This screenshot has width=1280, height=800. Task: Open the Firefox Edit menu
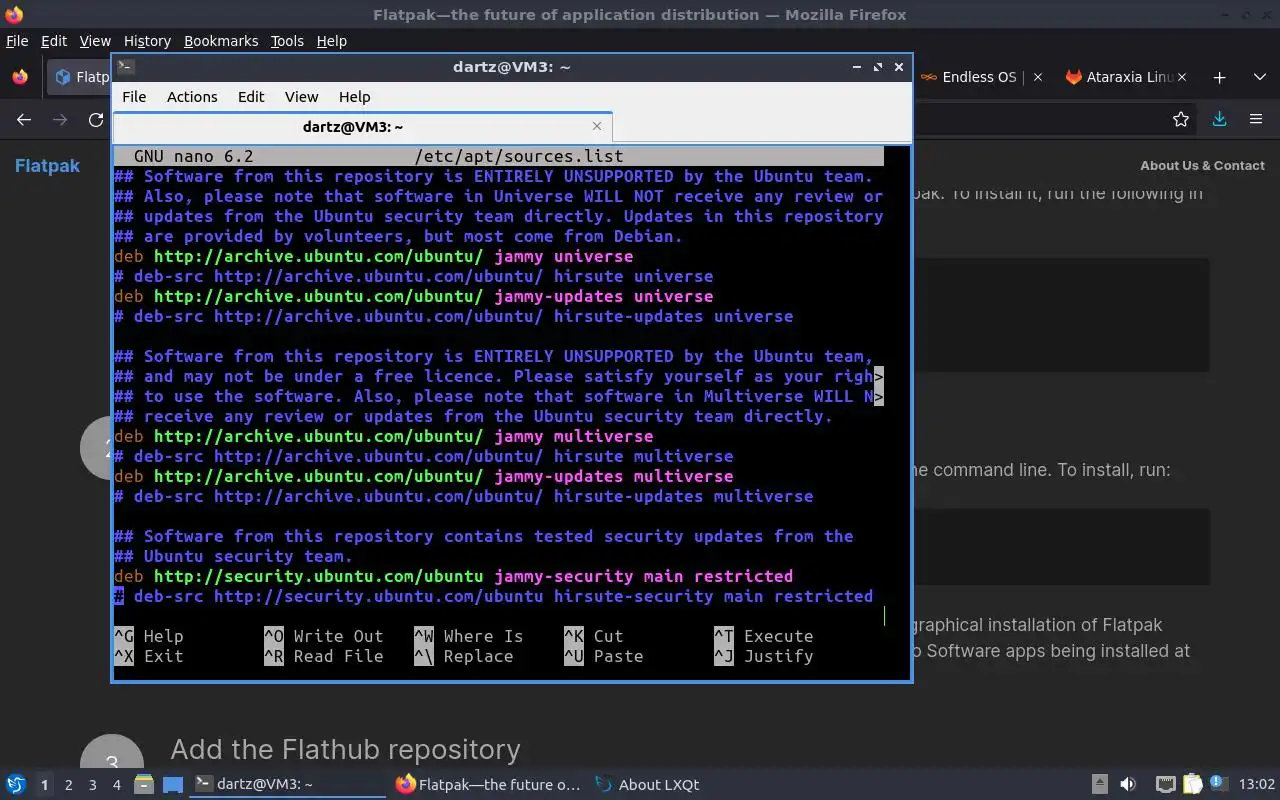53,41
